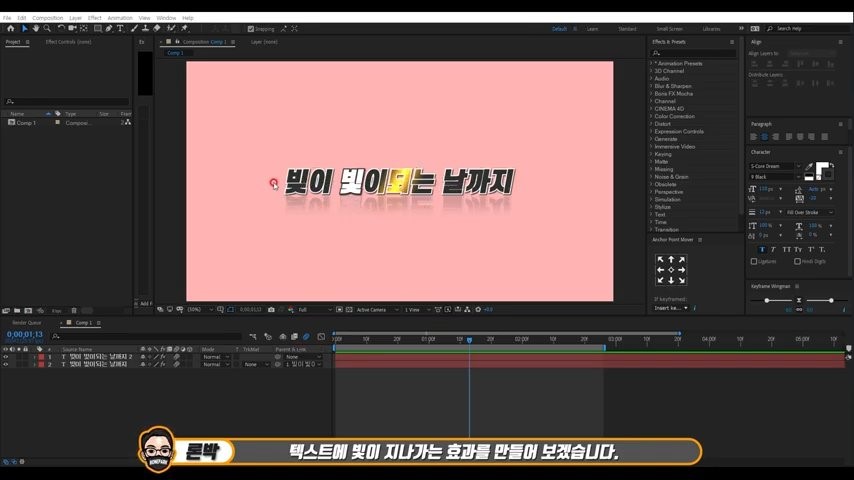Select the Brush tool
This screenshot has width=854, height=480.
pyautogui.click(x=134, y=28)
